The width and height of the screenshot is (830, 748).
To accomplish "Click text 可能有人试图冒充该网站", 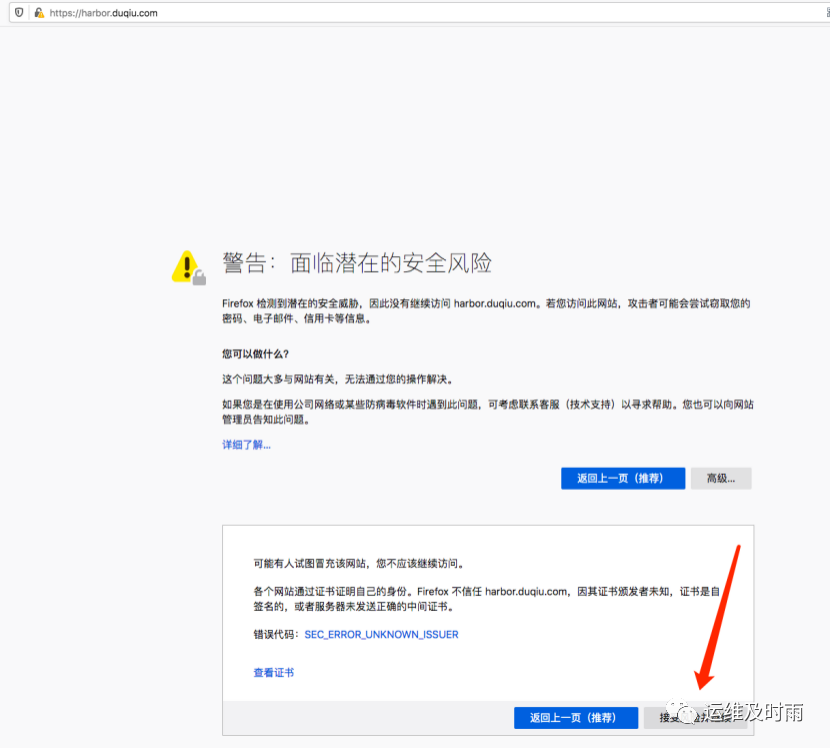I will [309, 563].
